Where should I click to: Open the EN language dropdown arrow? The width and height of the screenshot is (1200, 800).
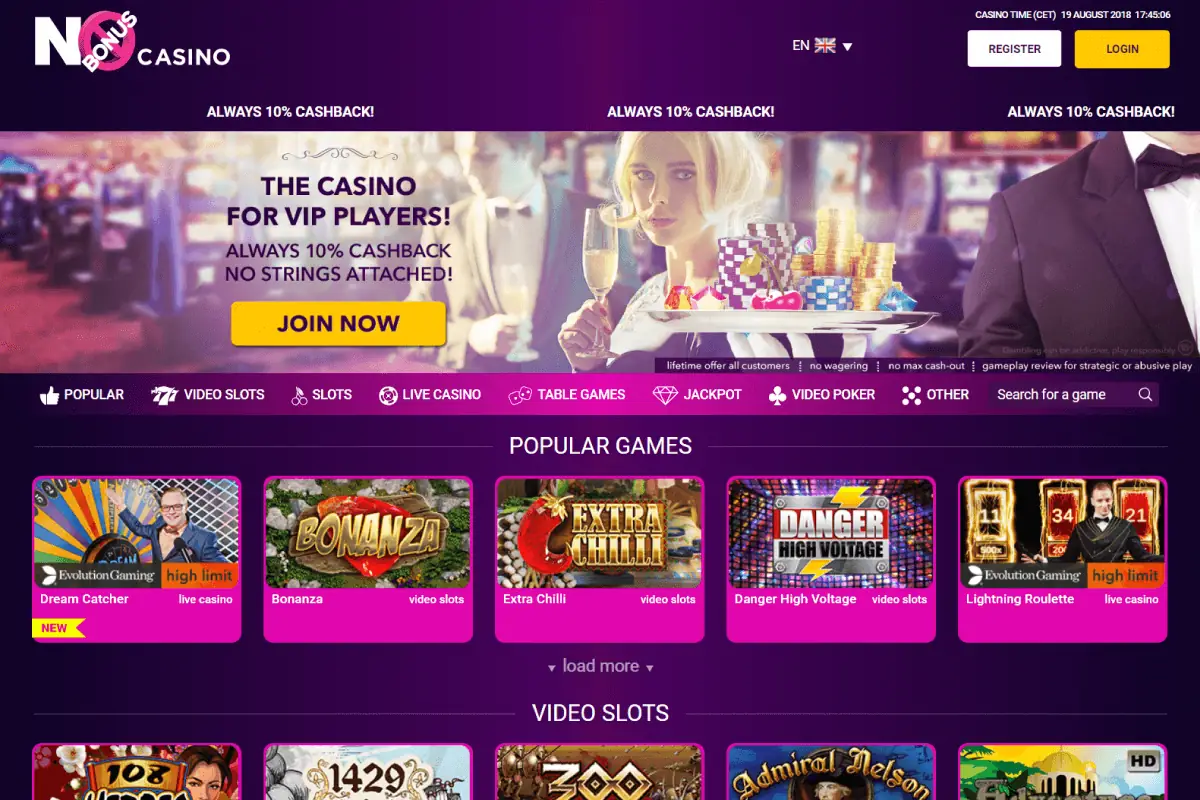(847, 46)
